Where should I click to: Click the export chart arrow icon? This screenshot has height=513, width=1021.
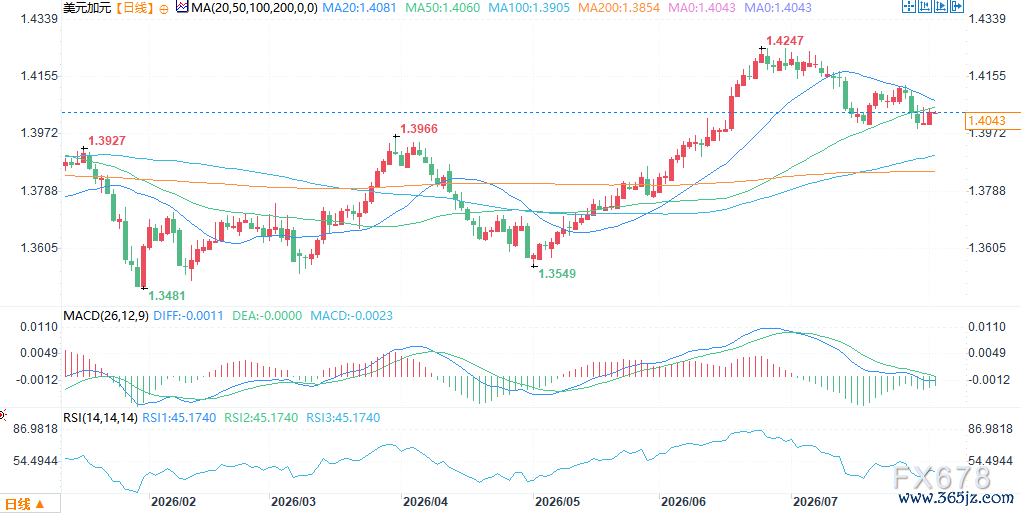click(x=957, y=6)
